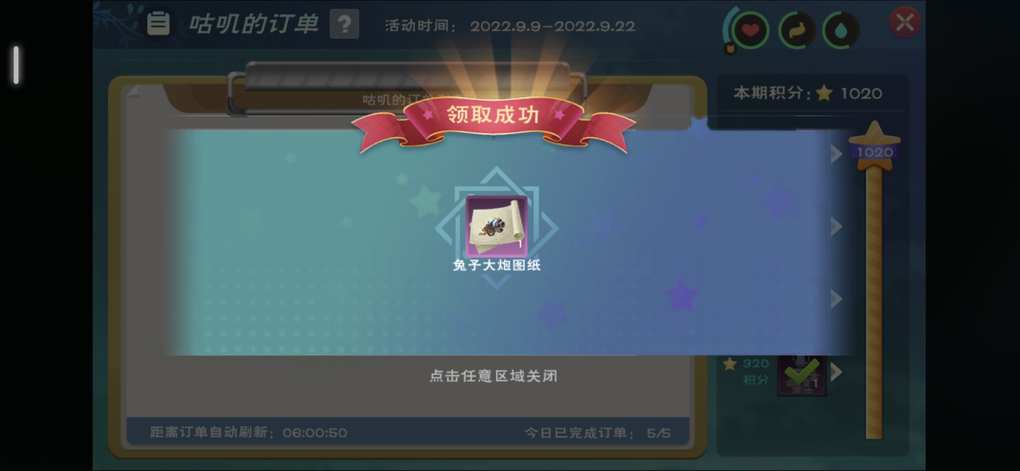Click the star icon beside 本期积分
Viewport: 1020px width, 471px height.
click(824, 94)
